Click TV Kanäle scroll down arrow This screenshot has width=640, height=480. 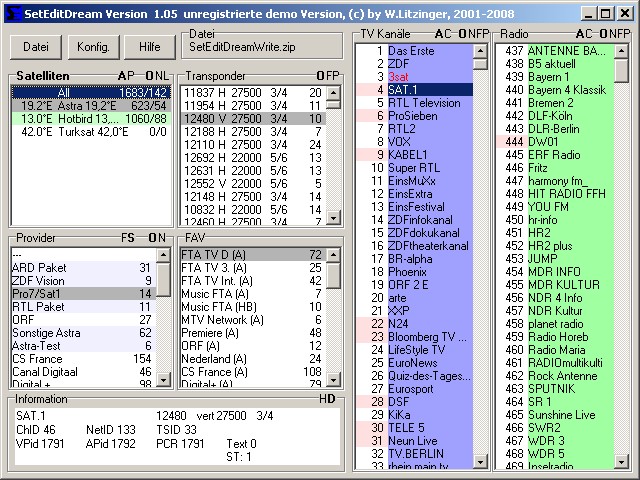click(x=480, y=462)
